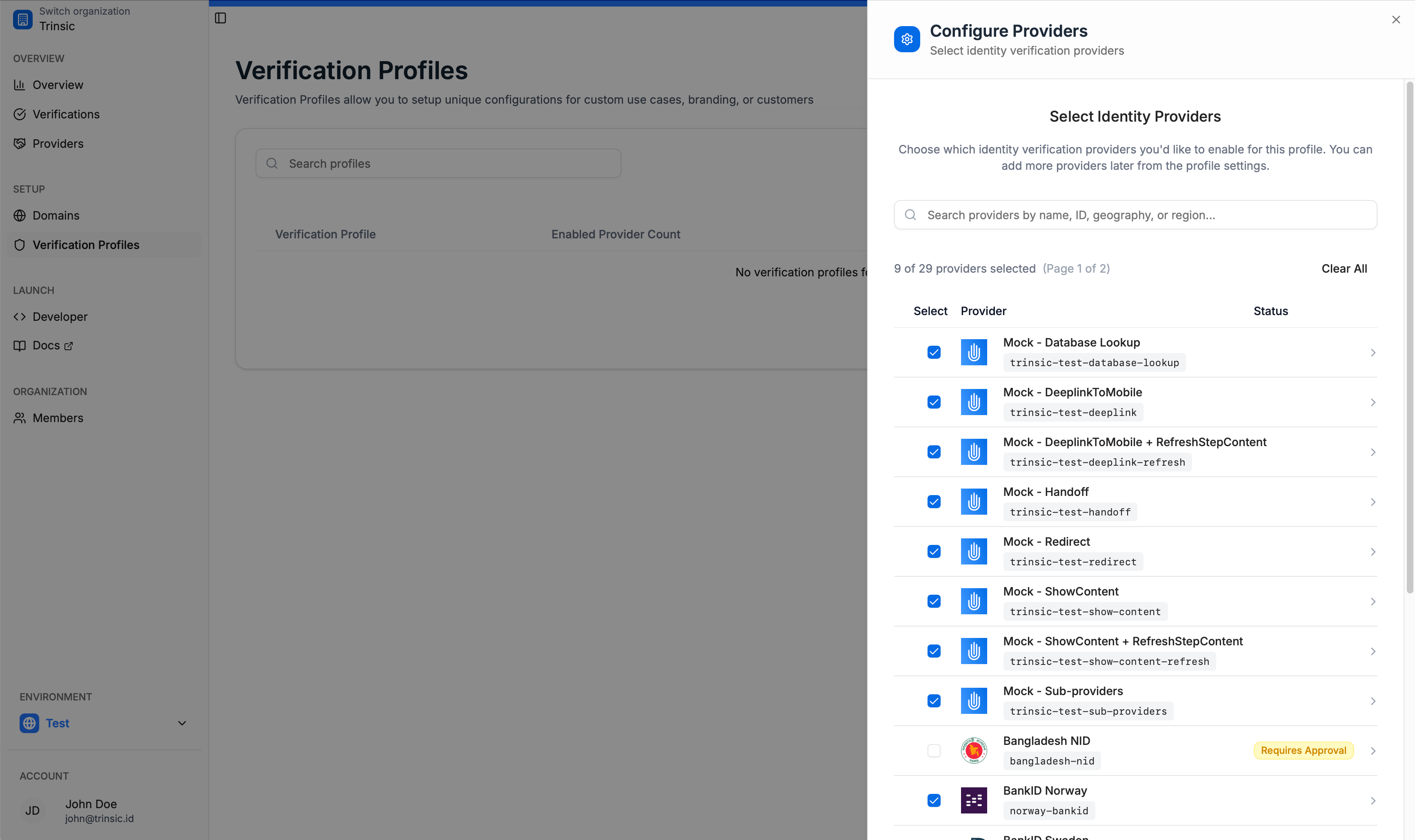The height and width of the screenshot is (840, 1415).
Task: Click the Mock - Handoff hand logo
Action: tap(974, 502)
